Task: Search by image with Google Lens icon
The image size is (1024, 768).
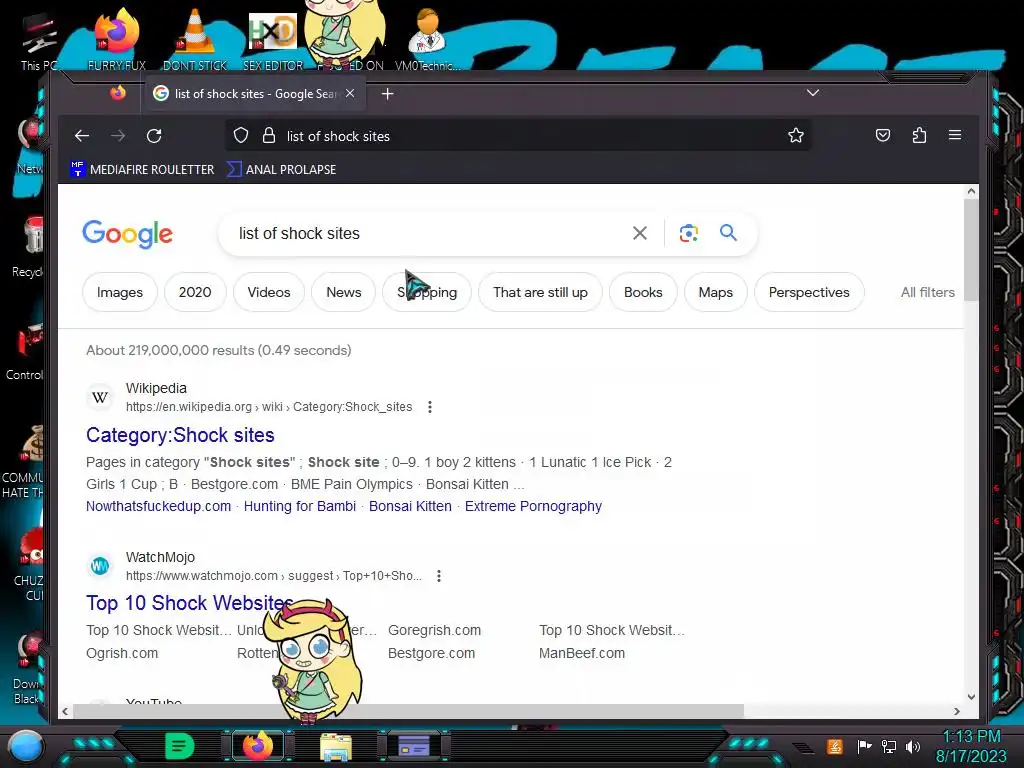Action: [688, 233]
